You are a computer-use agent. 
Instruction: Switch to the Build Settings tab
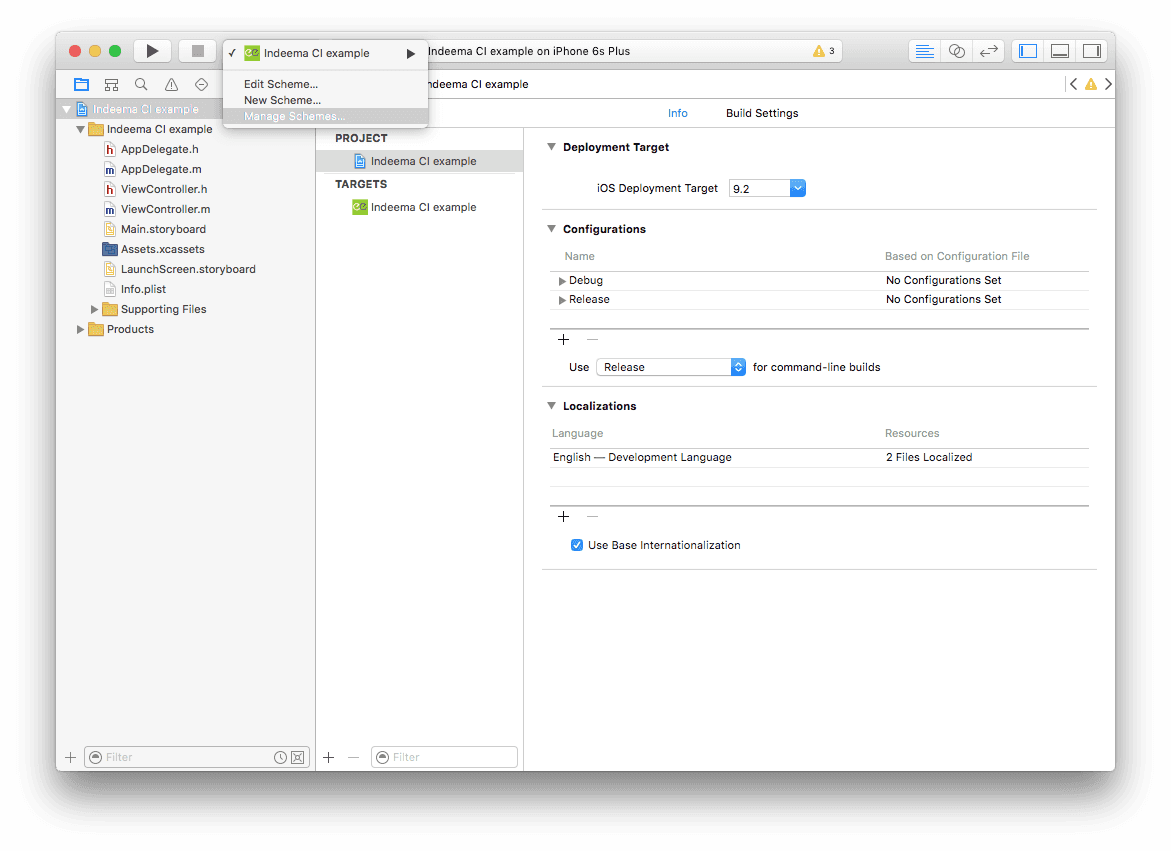(761, 112)
